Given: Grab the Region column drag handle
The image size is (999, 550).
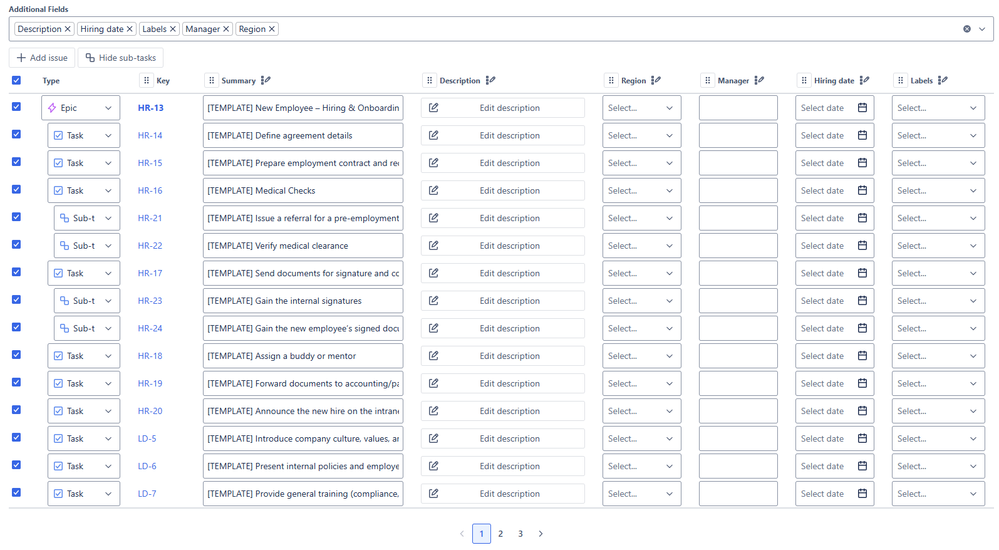Looking at the screenshot, I should [611, 80].
